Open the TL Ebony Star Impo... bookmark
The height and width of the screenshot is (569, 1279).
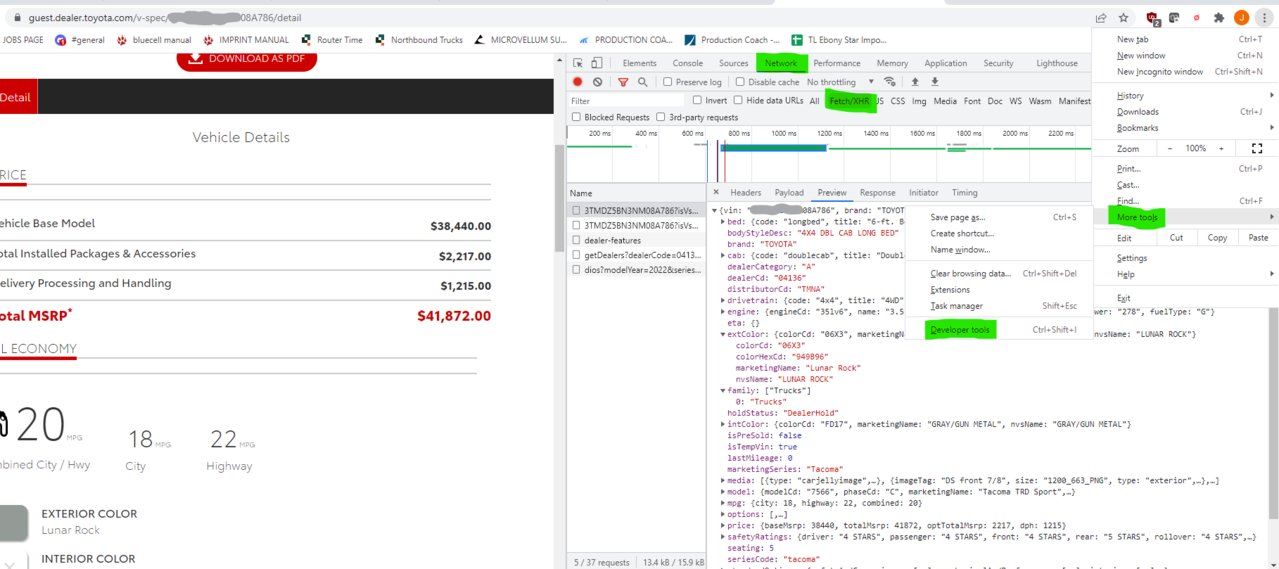click(839, 40)
